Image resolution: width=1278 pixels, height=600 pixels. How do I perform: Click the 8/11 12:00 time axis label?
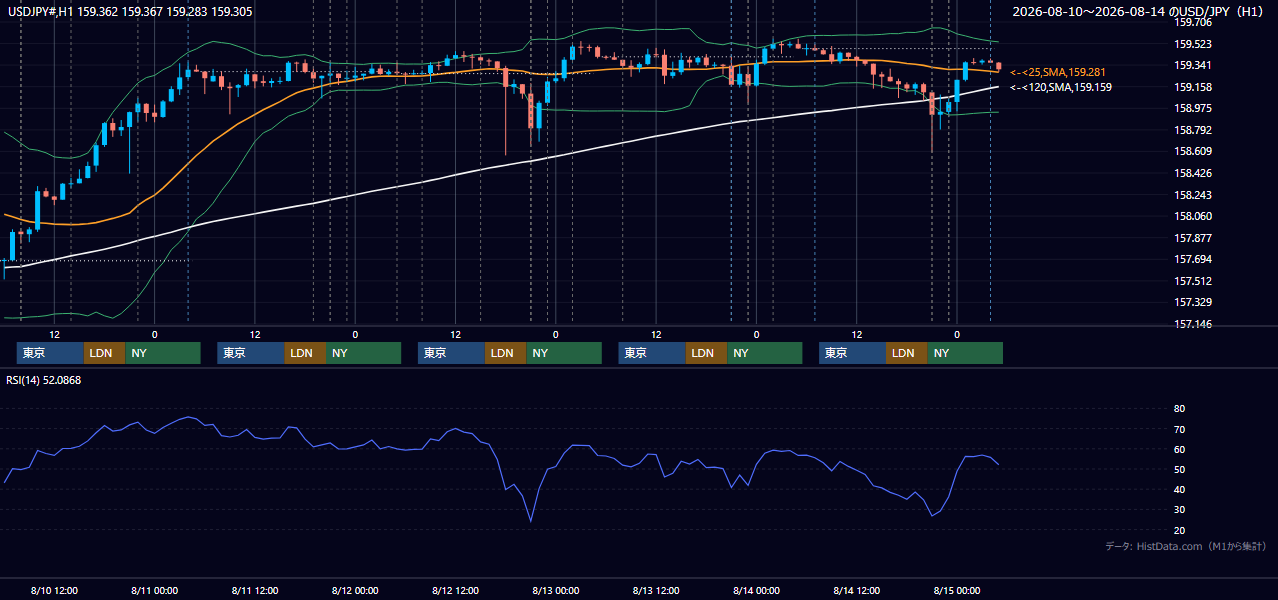255,590
